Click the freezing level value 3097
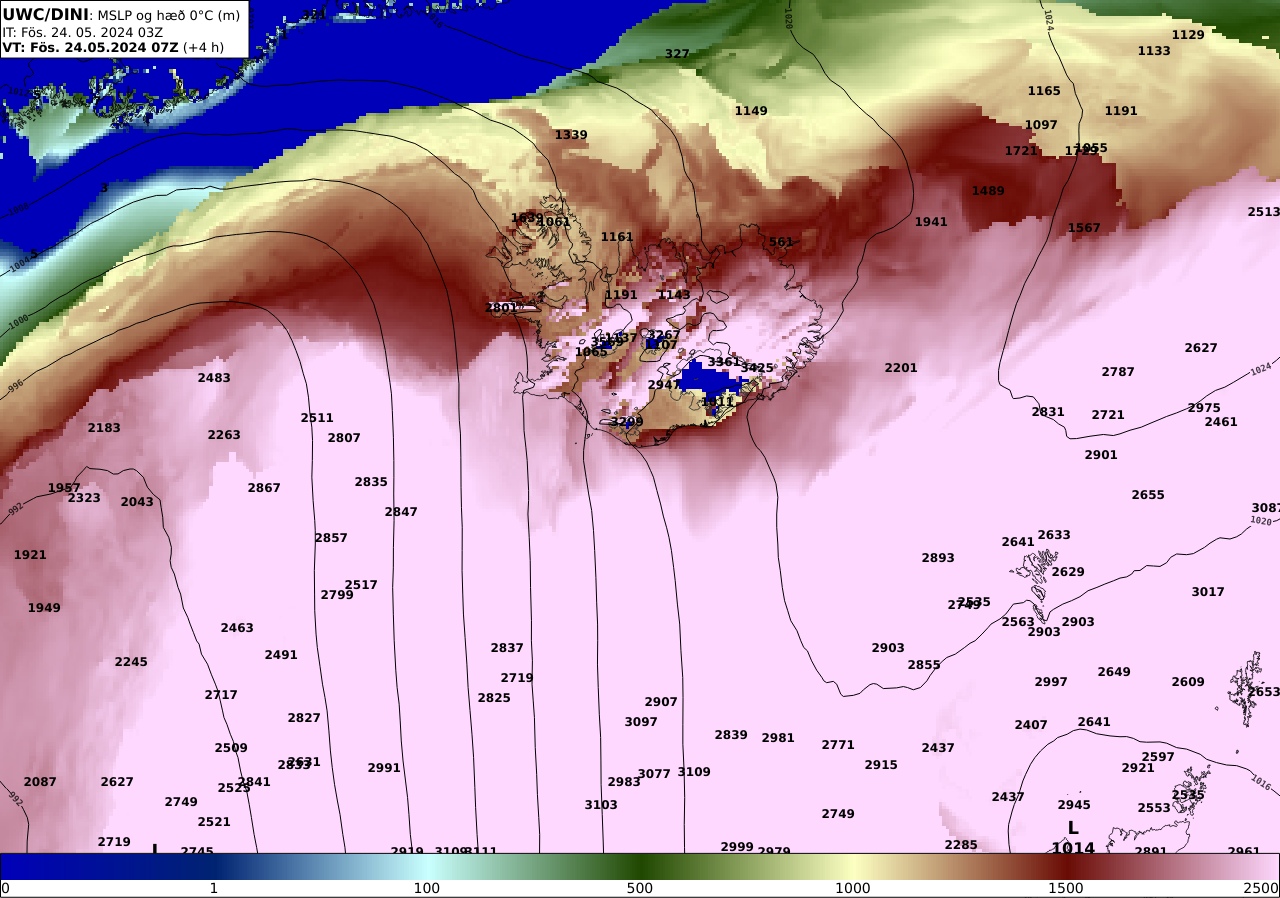Viewport: 1280px width, 898px height. click(x=641, y=722)
